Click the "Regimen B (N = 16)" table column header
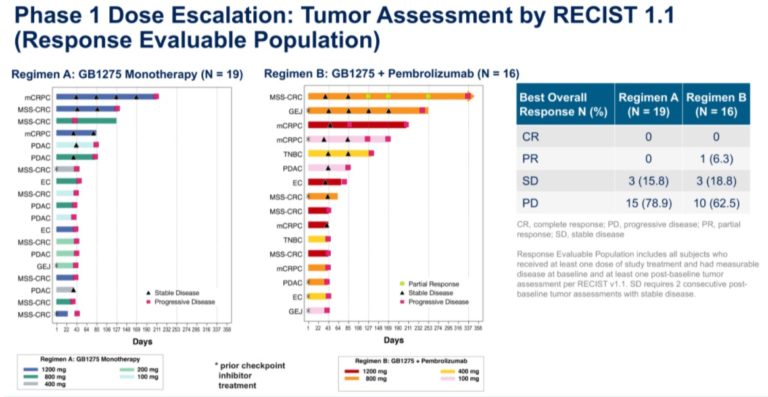 click(716, 104)
